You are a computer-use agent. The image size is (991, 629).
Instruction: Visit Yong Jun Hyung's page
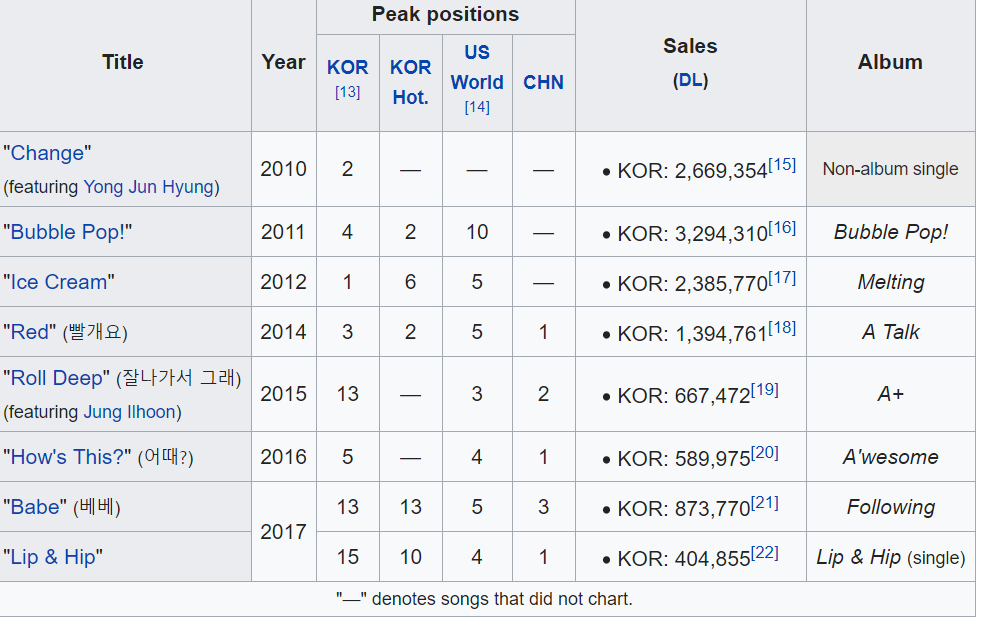click(x=149, y=187)
